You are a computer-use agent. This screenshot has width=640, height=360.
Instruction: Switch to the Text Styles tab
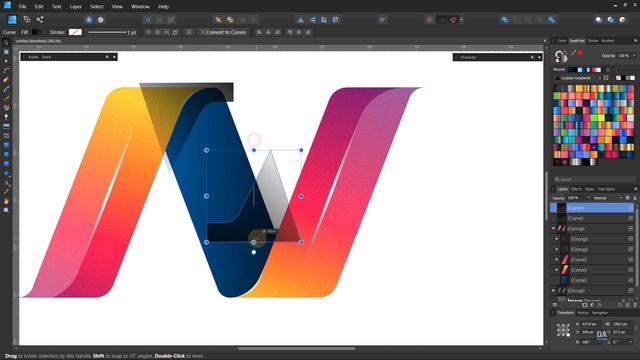click(x=606, y=189)
